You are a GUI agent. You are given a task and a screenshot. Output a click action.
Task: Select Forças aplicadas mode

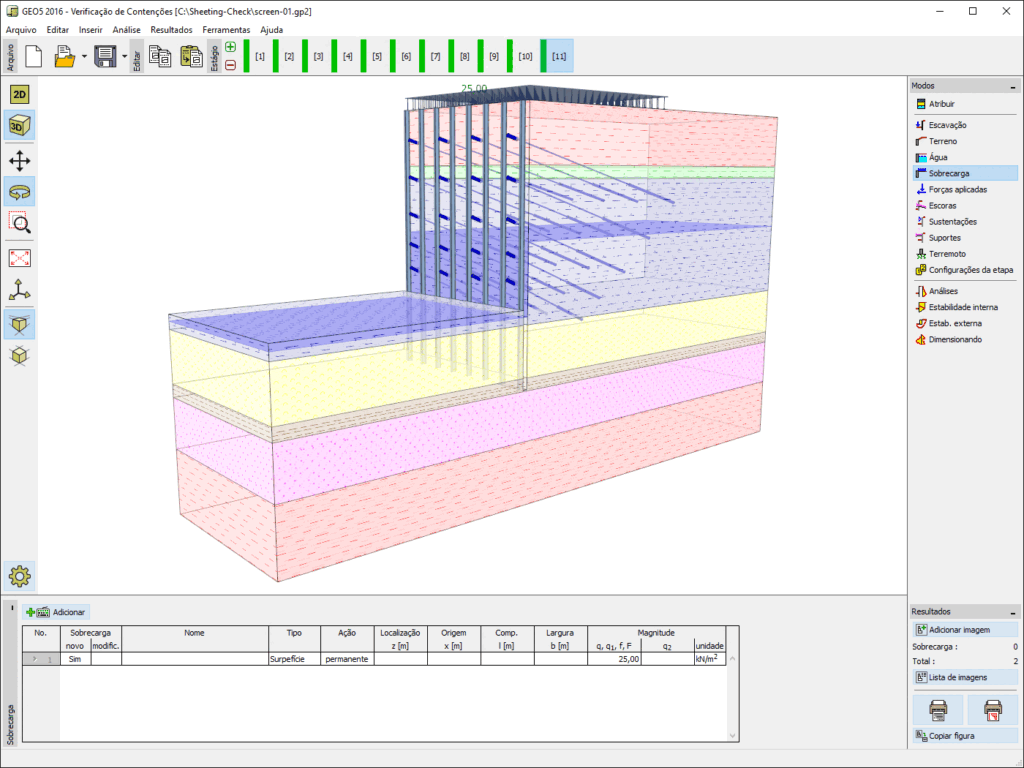pos(965,189)
